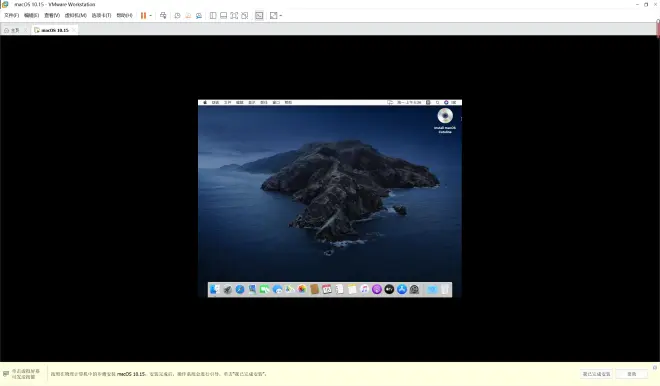The image size is (660, 386).
Task: Click the 我已完成安装 button in the bottom bar
Action: [x=596, y=374]
